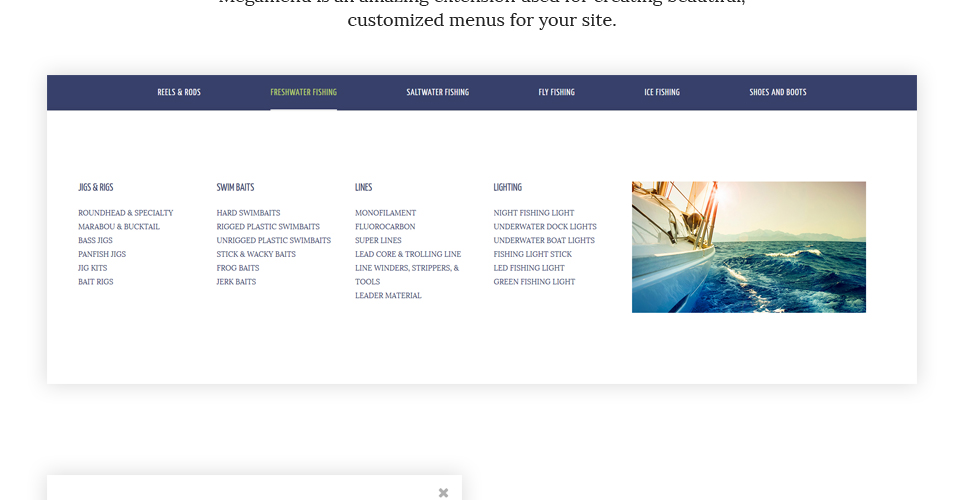Go to Green Fishing Light category

534,281
